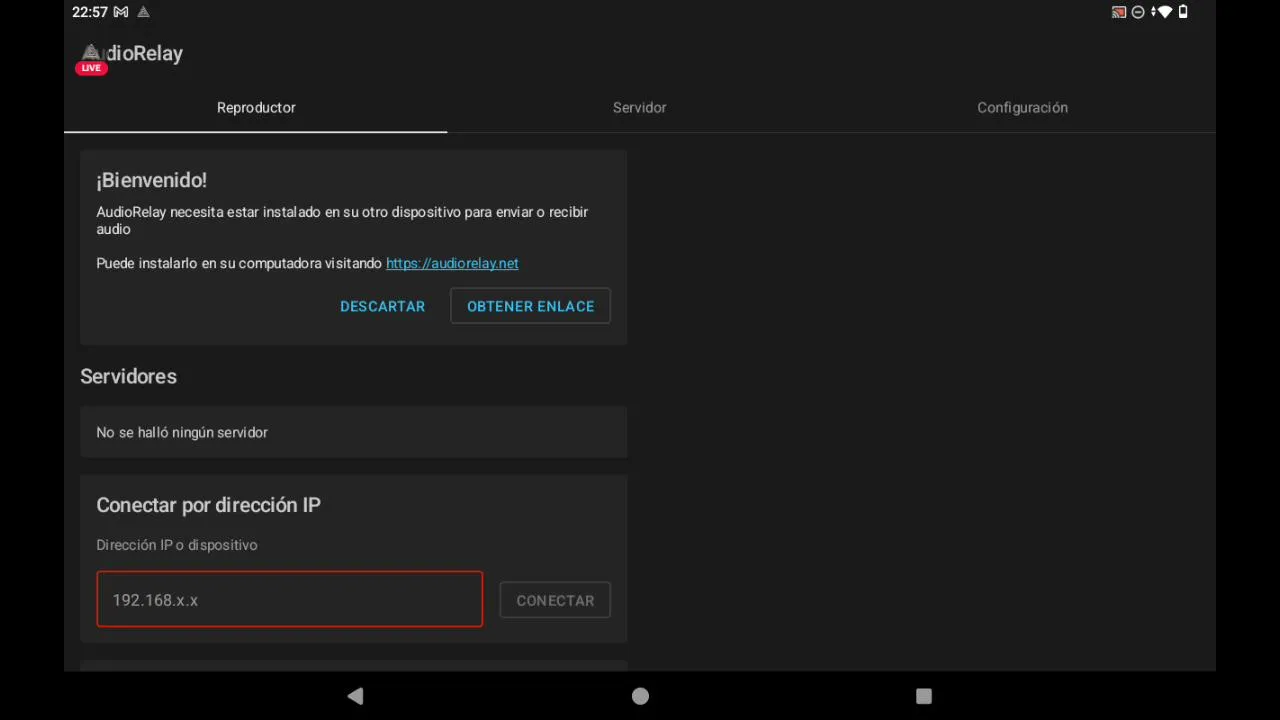Open the audiorelay.net link
1280x720 pixels.
(x=452, y=263)
